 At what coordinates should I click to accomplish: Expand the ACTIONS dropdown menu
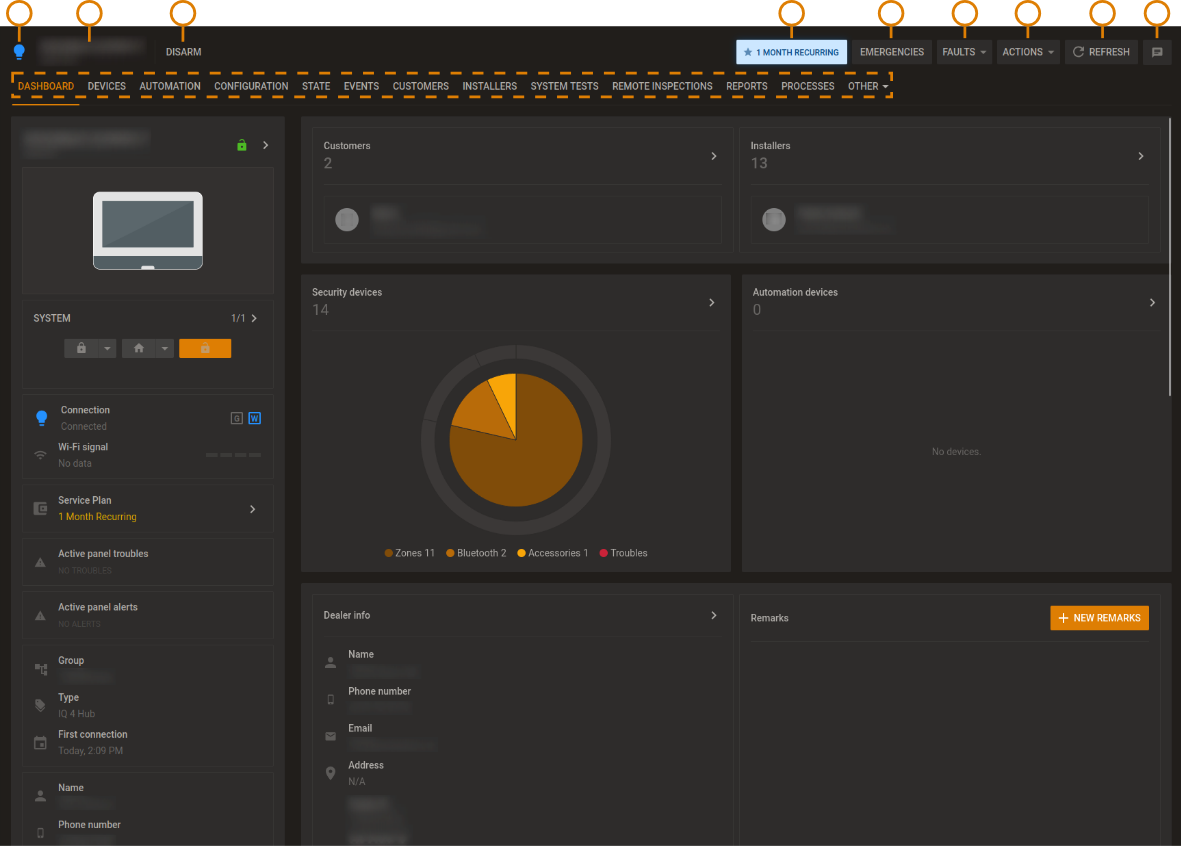[1027, 51]
